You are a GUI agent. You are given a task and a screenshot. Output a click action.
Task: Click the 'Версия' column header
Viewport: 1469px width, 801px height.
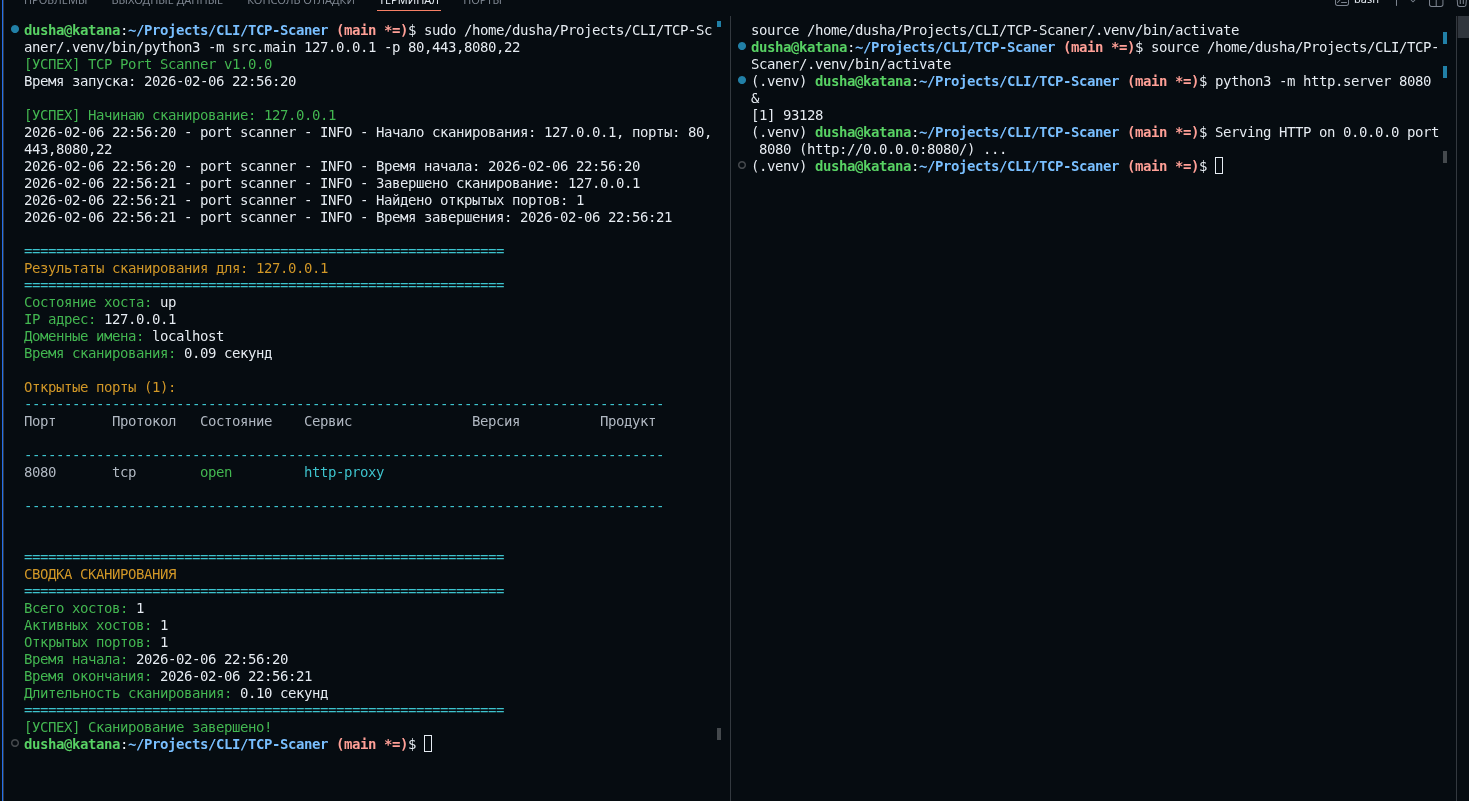[x=496, y=421]
